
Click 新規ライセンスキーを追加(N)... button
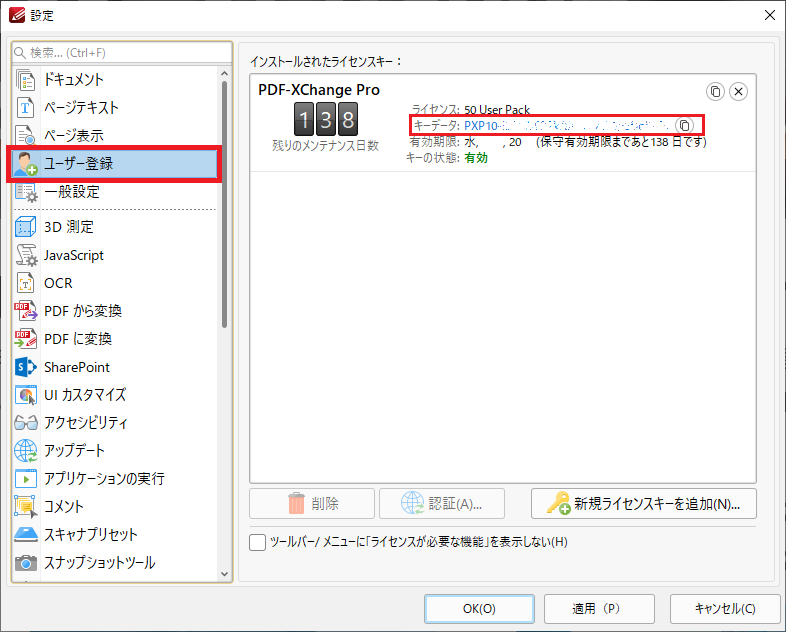[644, 504]
